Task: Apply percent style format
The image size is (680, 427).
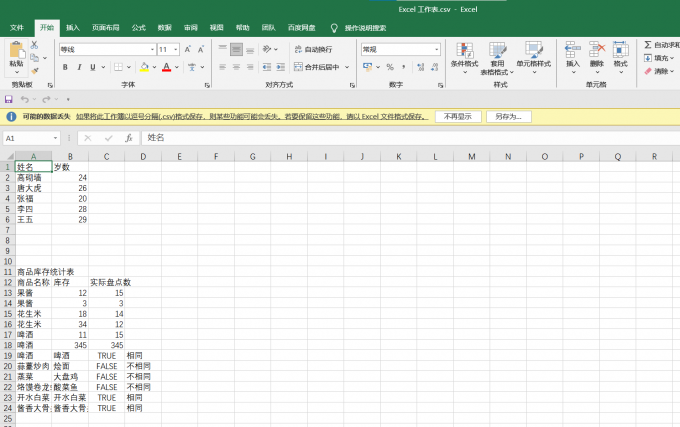Action: [x=390, y=67]
